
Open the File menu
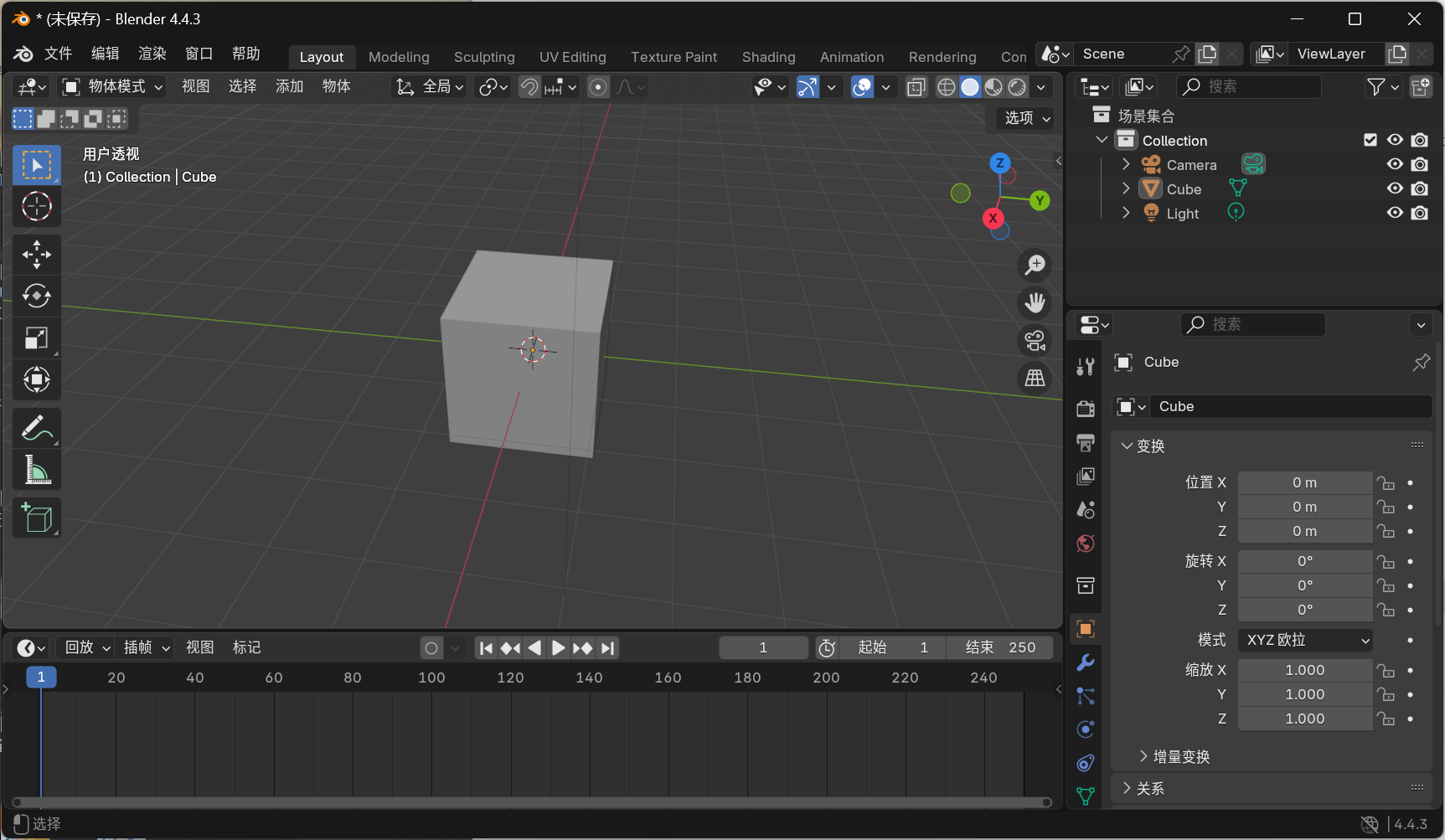point(58,54)
